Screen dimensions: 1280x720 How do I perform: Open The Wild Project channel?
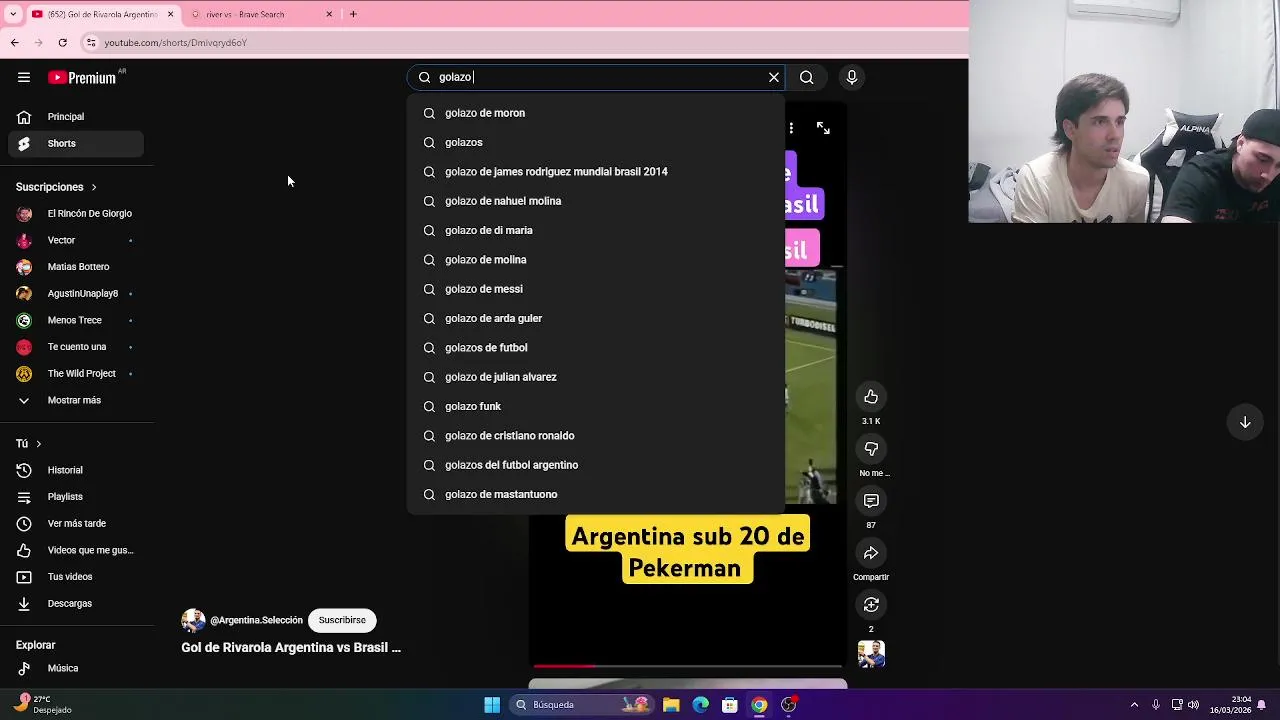point(76,374)
